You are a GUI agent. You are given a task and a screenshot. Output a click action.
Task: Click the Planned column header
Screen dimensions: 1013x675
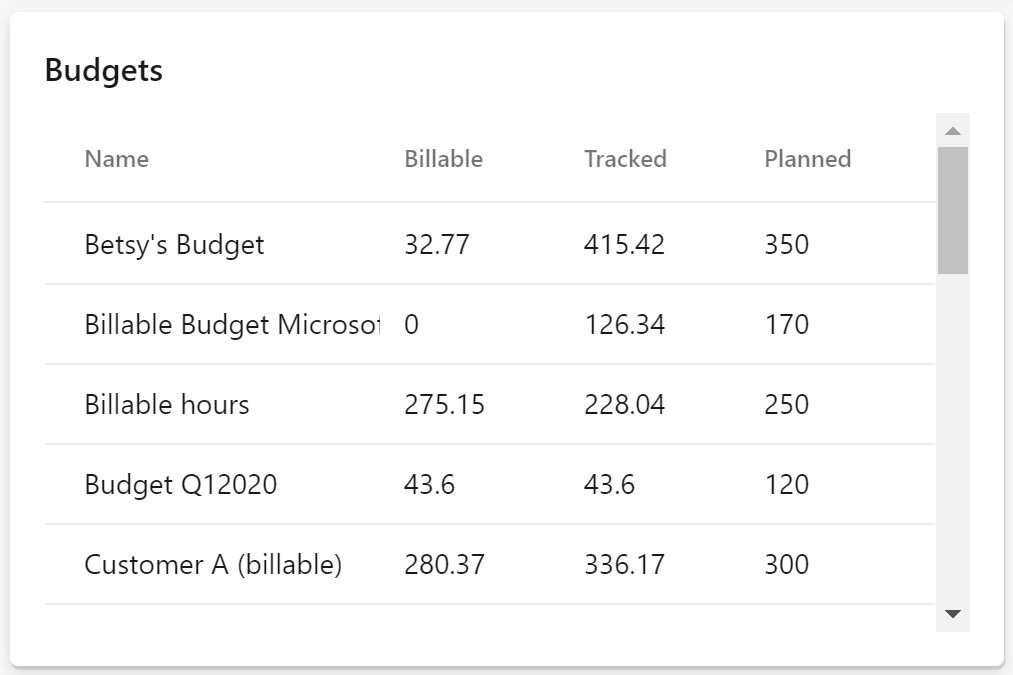point(808,159)
